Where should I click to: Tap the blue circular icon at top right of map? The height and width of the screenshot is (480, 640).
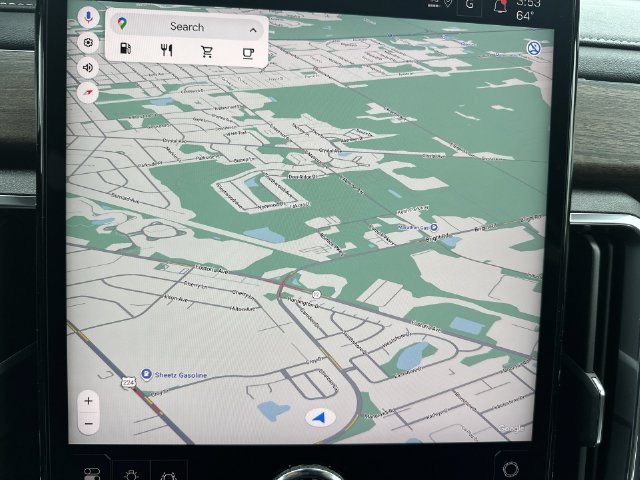pos(533,48)
